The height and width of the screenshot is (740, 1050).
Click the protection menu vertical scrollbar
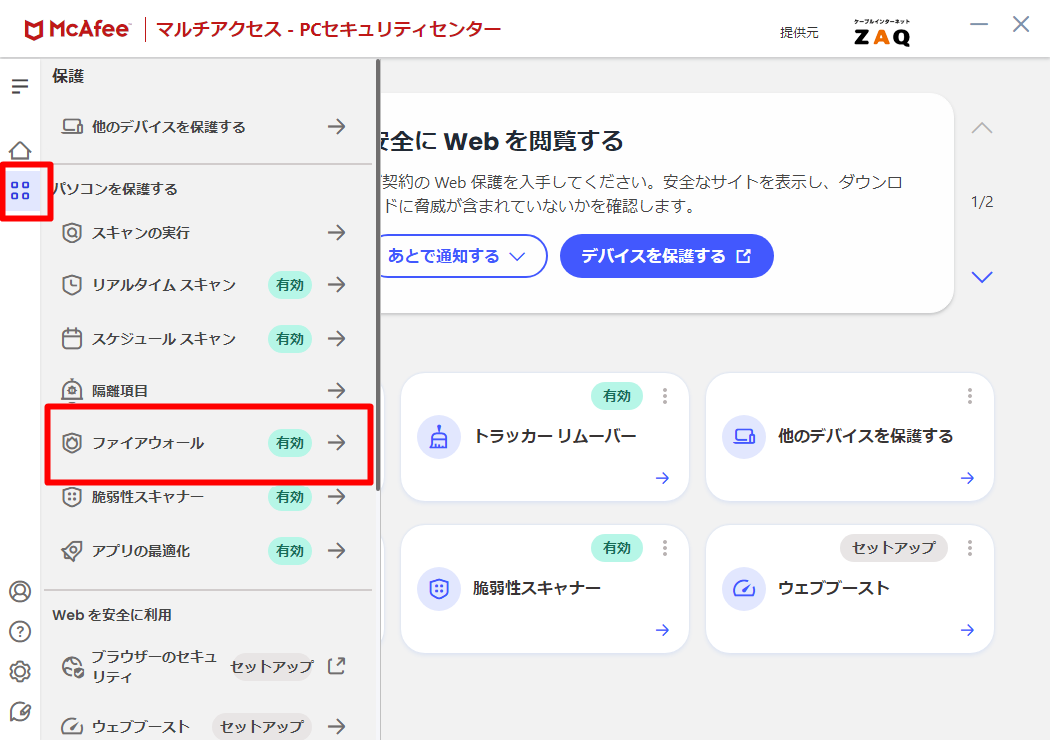(378, 275)
